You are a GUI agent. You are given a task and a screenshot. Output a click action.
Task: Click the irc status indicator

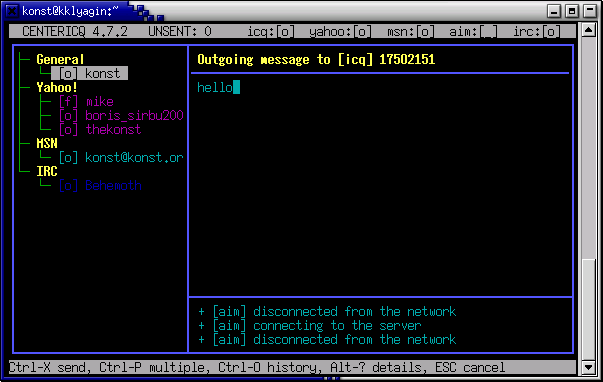coord(537,31)
